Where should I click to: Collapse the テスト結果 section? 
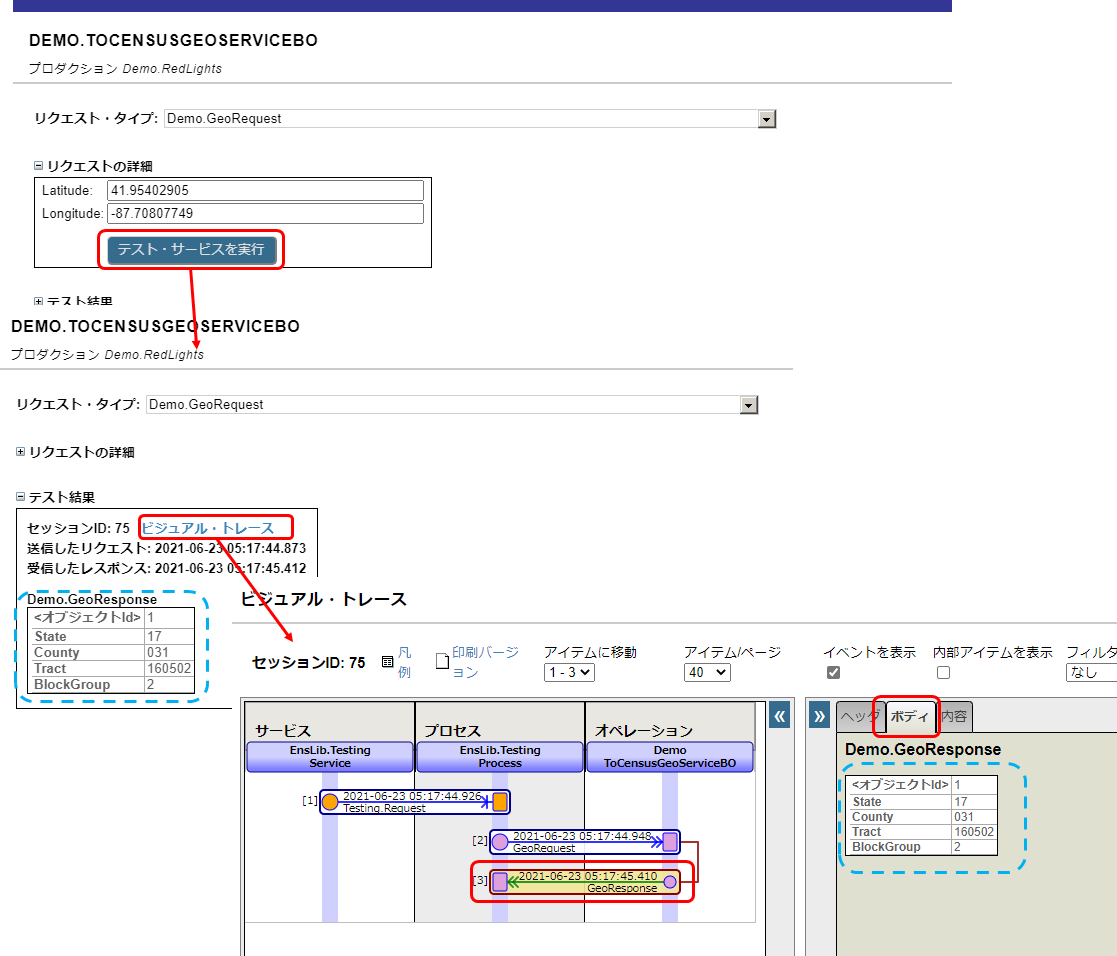point(22,497)
